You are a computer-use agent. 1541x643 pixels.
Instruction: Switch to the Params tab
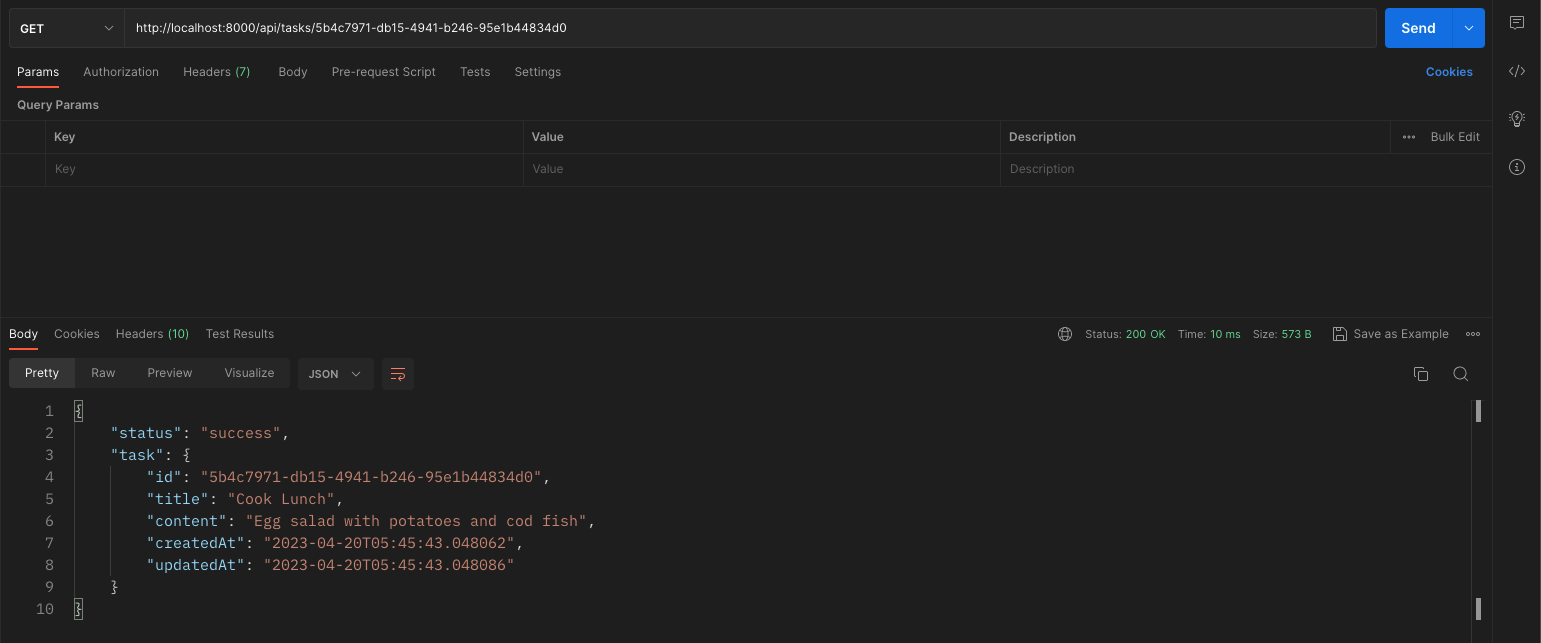[x=38, y=72]
